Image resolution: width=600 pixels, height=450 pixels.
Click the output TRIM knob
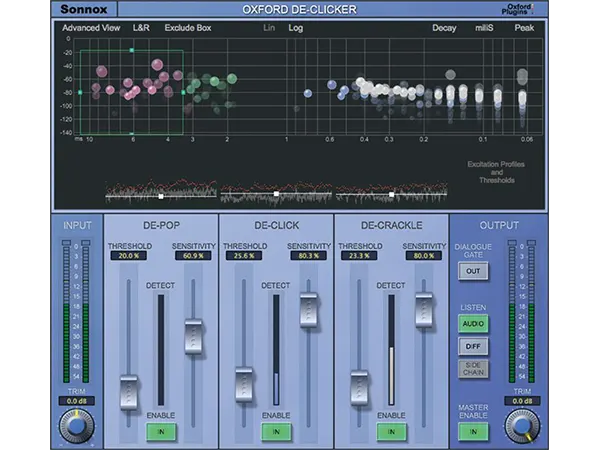(522, 426)
